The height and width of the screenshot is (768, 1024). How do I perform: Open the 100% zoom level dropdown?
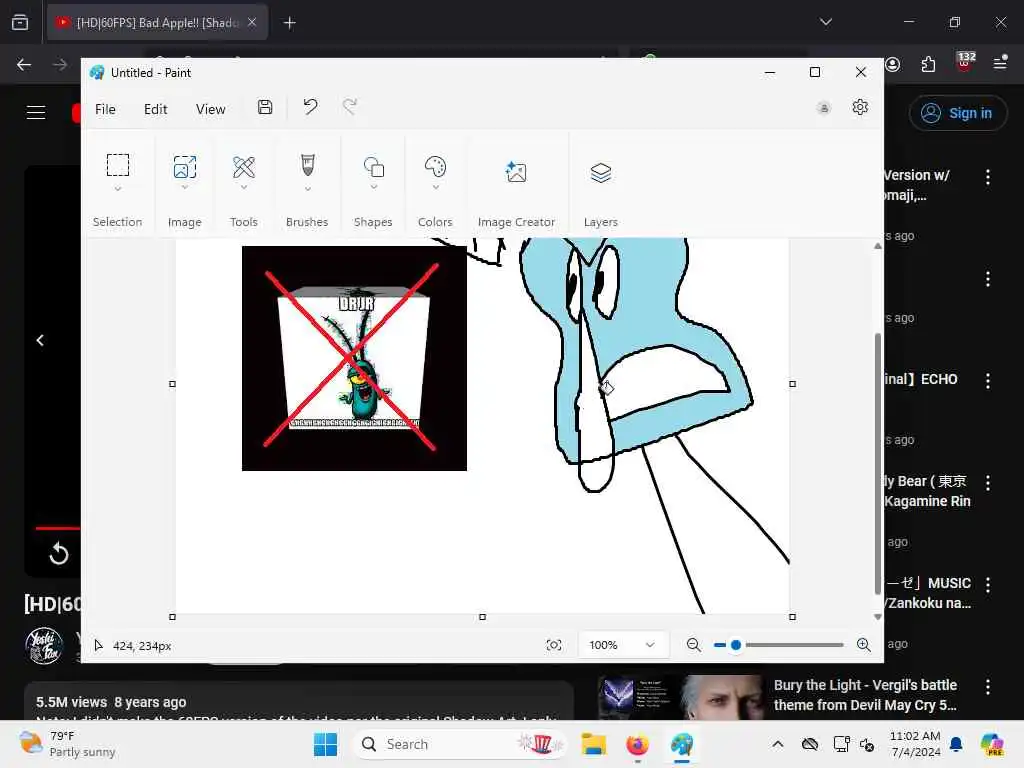click(x=623, y=645)
